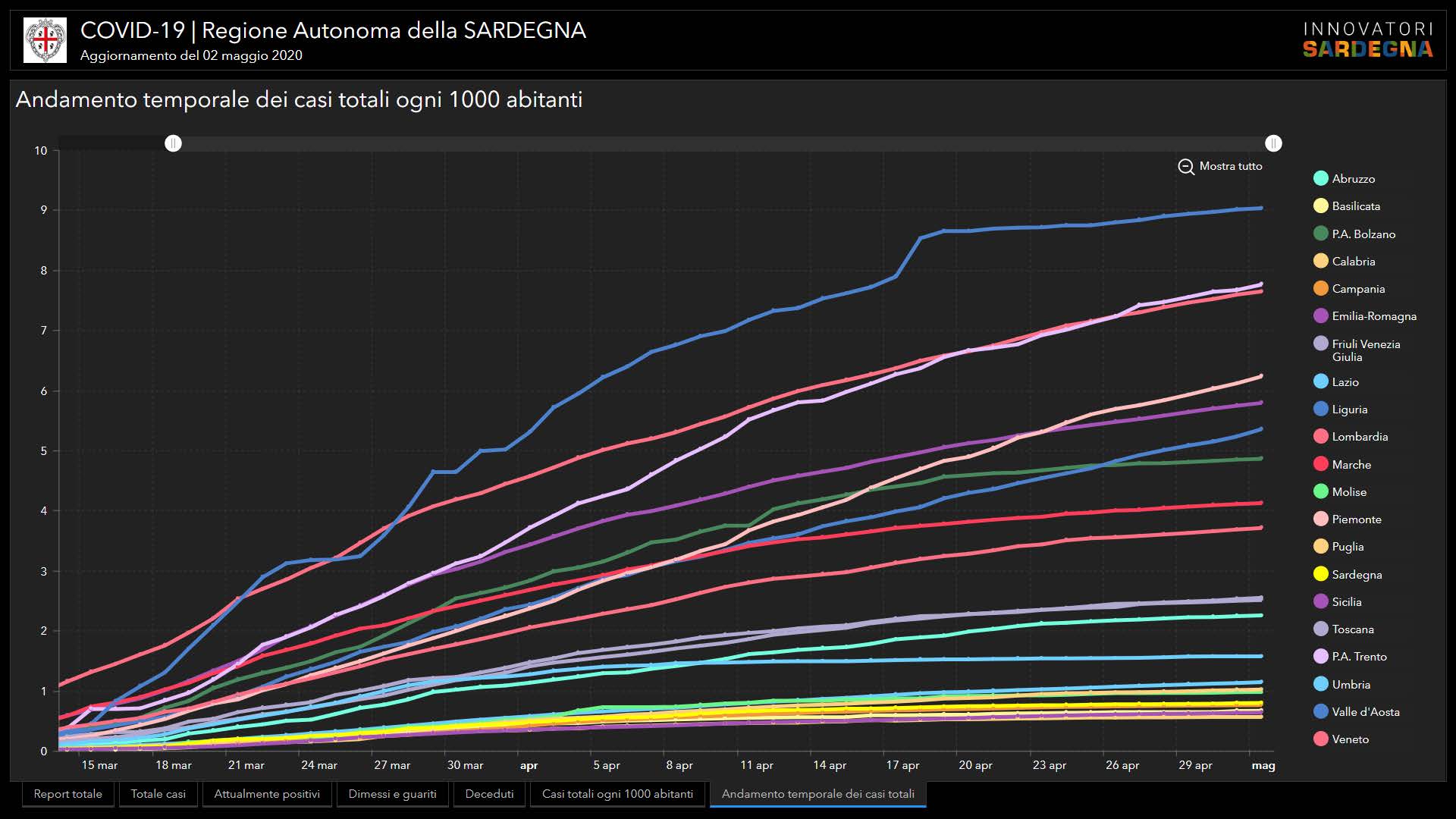
Task: Switch to the Deceduti tab
Action: pyautogui.click(x=489, y=794)
